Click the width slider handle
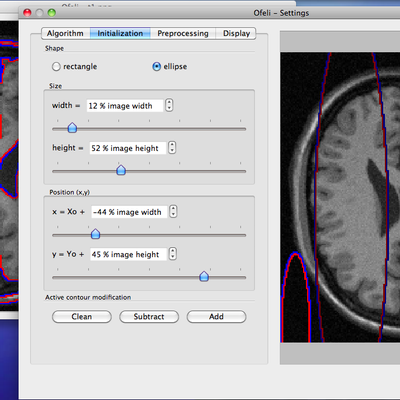The image size is (400, 400). click(72, 128)
